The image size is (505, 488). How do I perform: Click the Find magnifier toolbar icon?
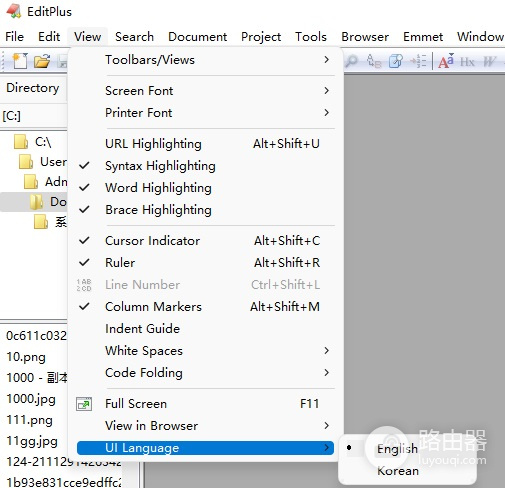[352, 61]
